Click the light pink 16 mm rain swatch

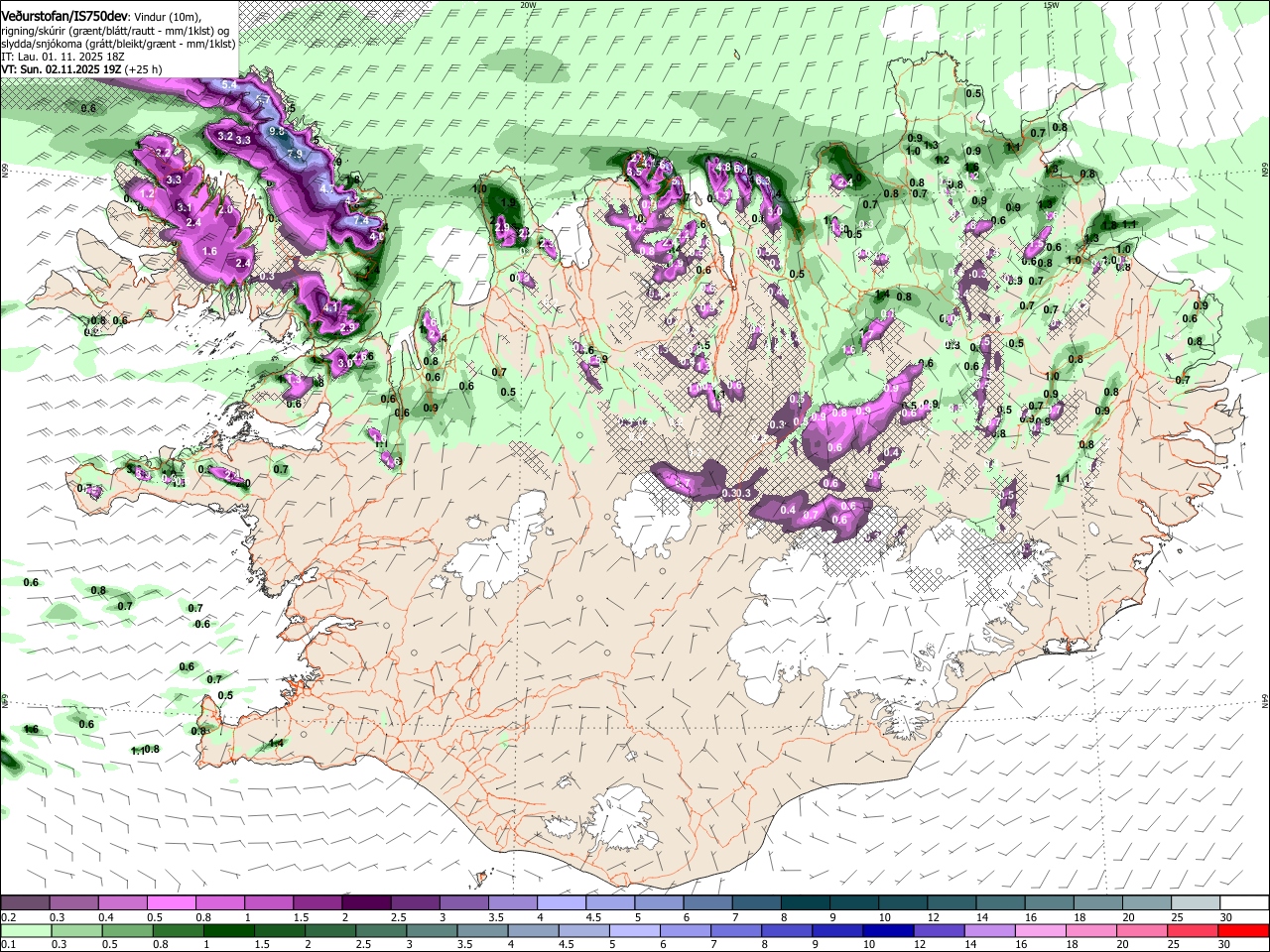(1041, 930)
